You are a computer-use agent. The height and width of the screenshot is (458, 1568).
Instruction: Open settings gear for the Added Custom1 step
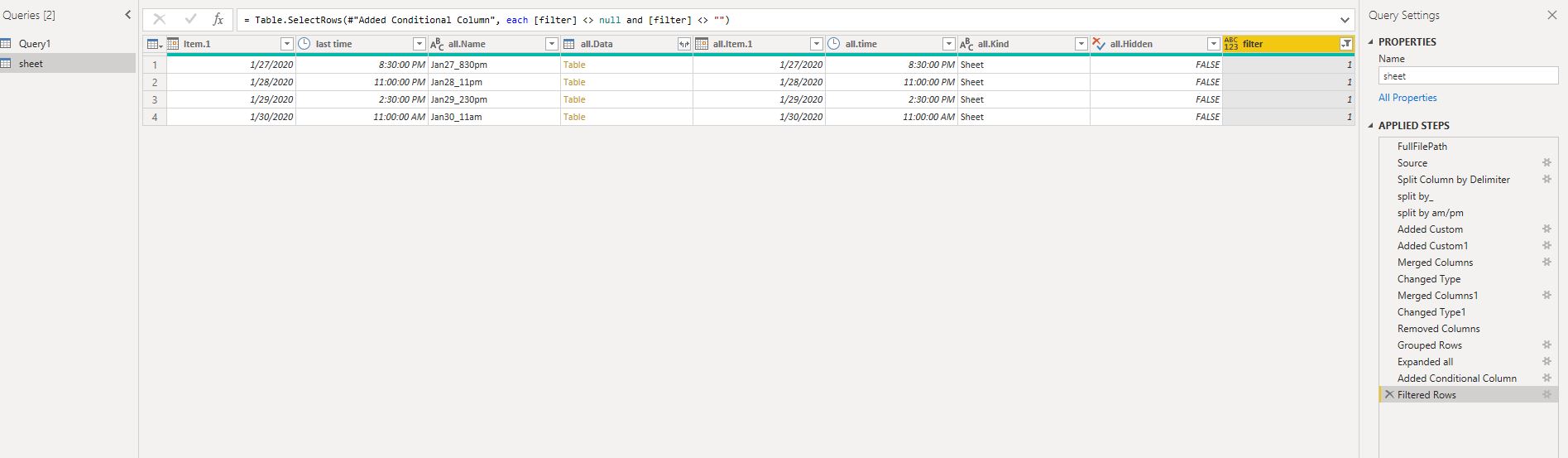tap(1546, 246)
